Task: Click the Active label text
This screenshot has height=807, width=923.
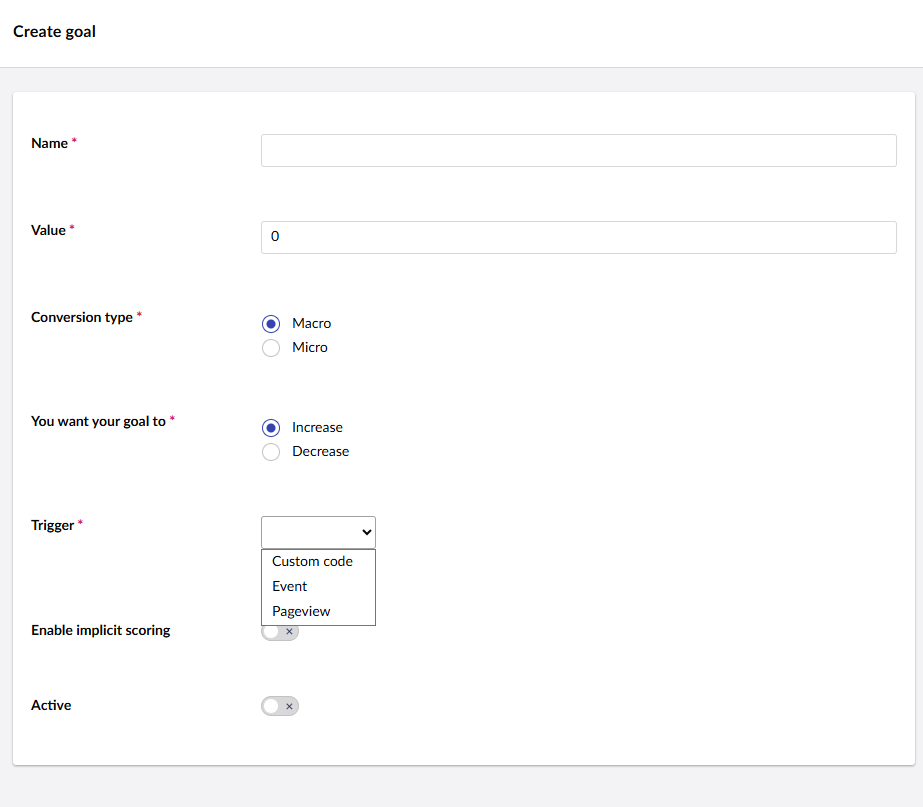Action: click(x=51, y=706)
